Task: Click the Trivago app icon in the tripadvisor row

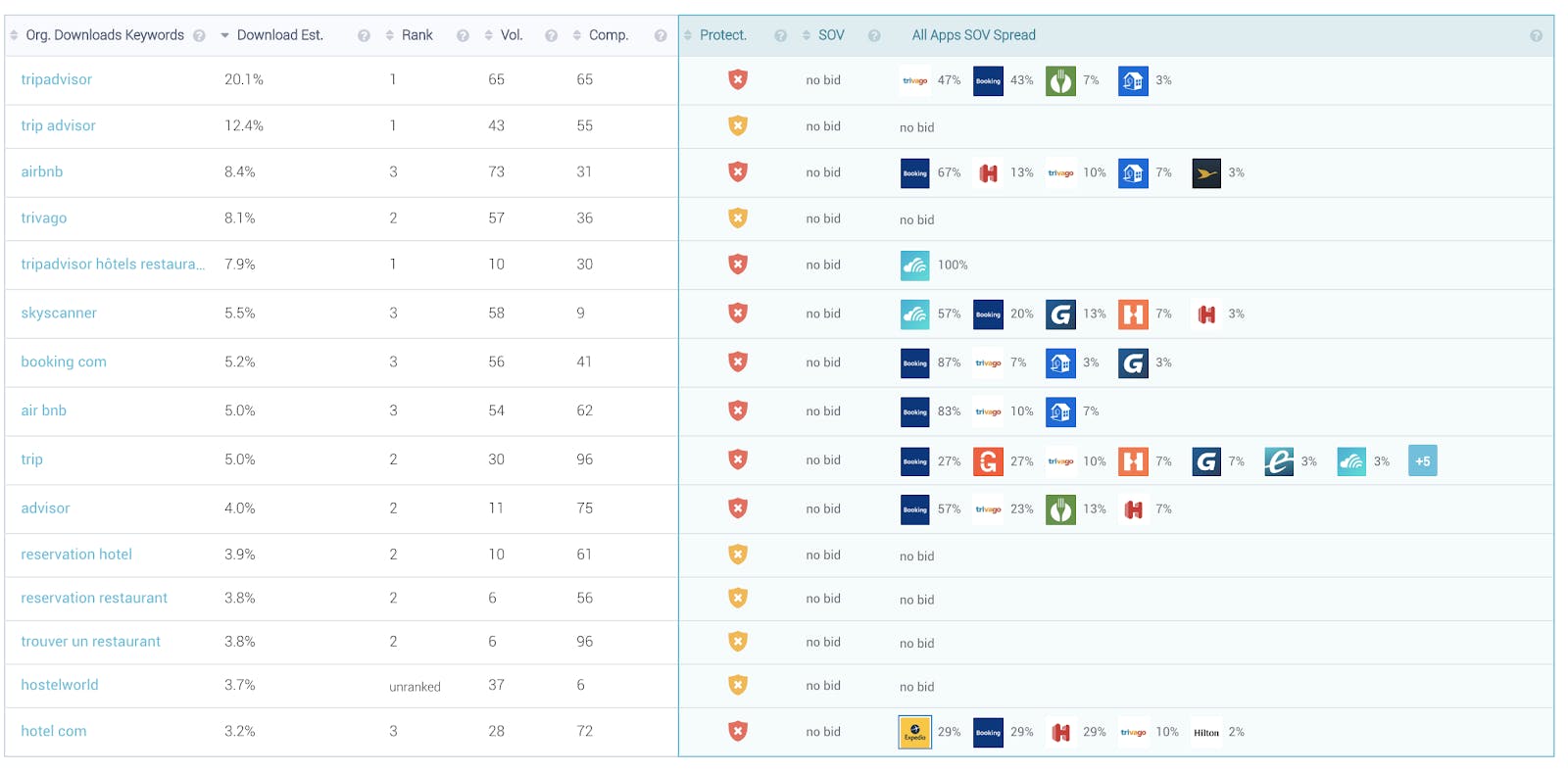Action: pos(915,80)
